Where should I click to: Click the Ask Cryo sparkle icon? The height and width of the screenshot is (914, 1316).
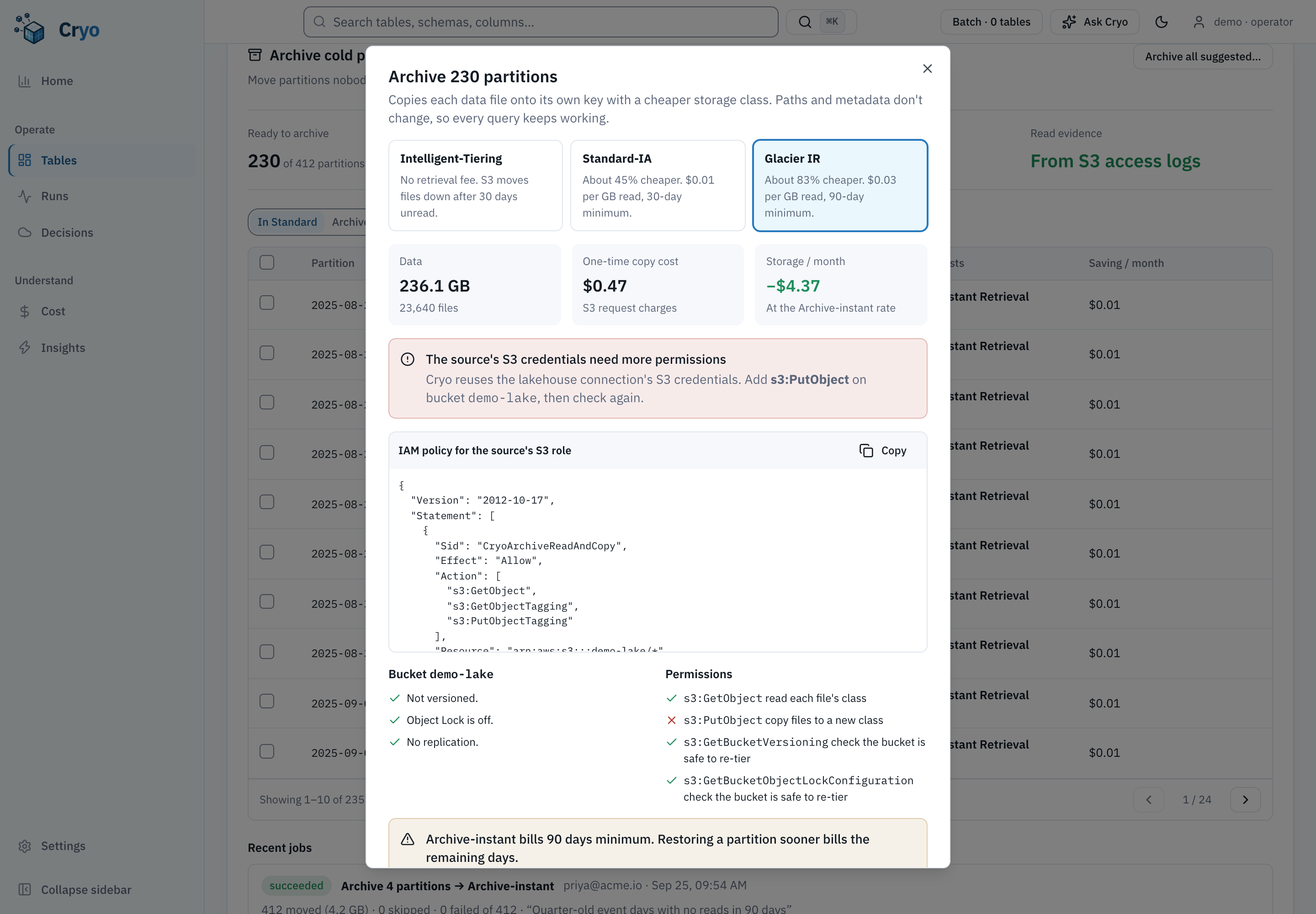(x=1069, y=22)
